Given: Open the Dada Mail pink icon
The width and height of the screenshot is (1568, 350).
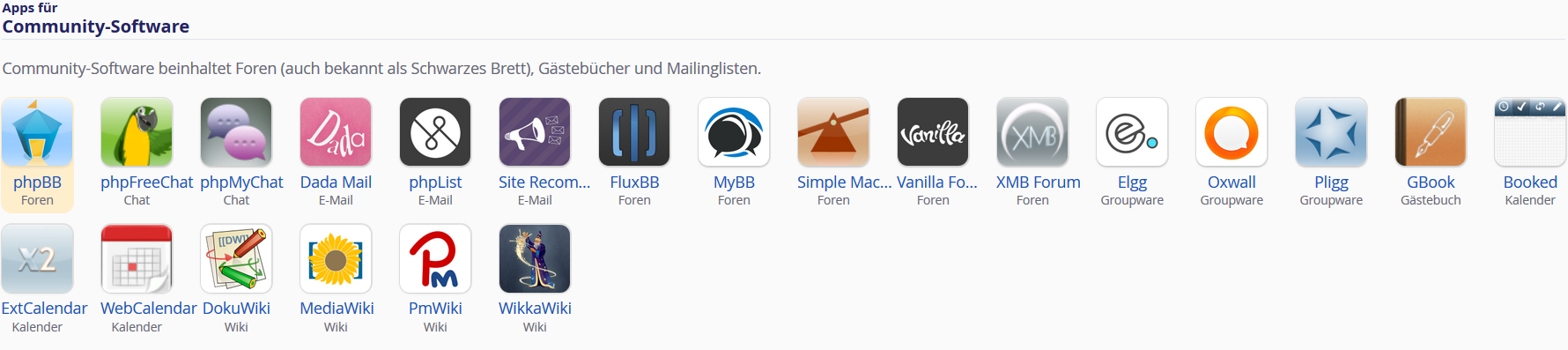Looking at the screenshot, I should point(336,132).
